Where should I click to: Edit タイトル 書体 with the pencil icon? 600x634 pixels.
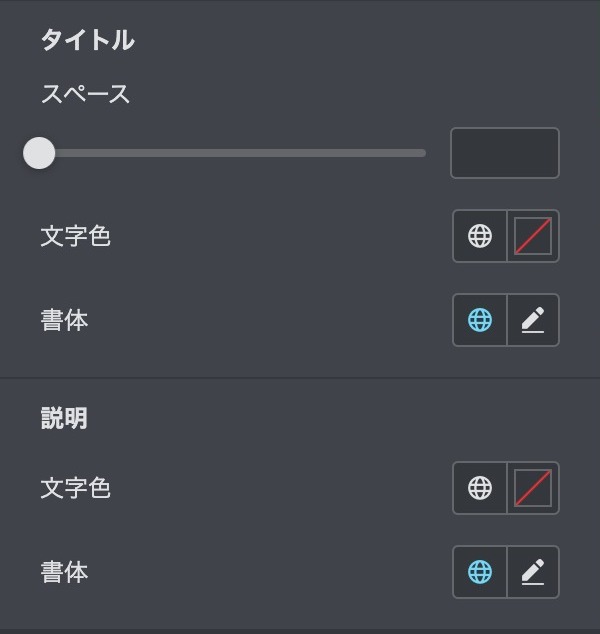click(533, 320)
